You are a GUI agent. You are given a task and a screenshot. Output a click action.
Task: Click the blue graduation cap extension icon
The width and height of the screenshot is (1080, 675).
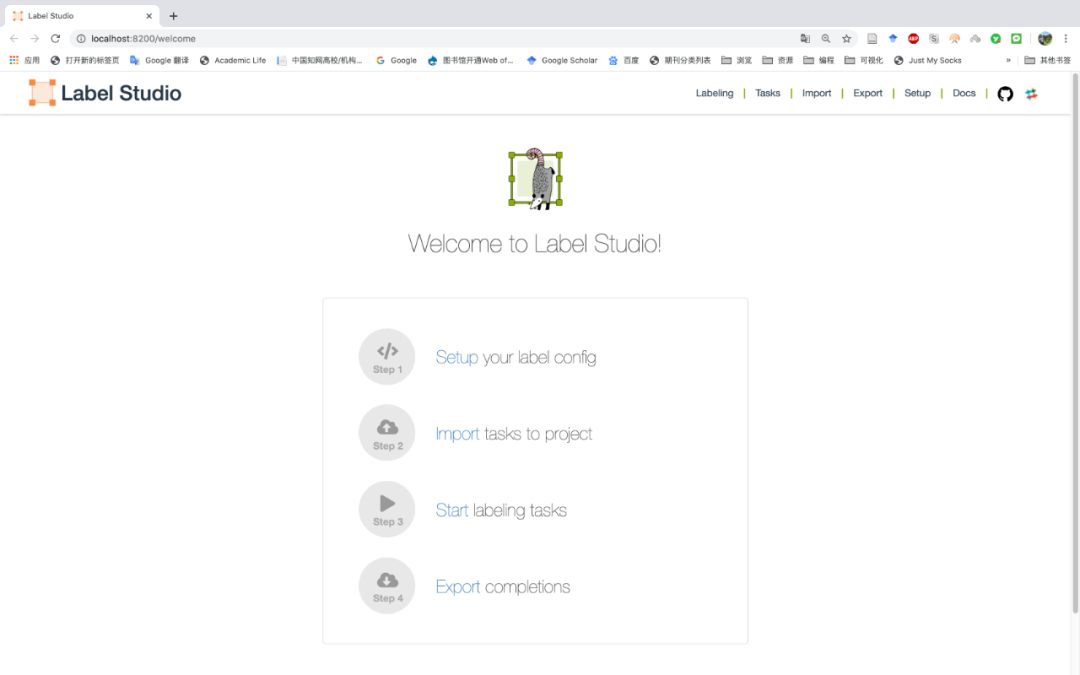[x=893, y=39]
